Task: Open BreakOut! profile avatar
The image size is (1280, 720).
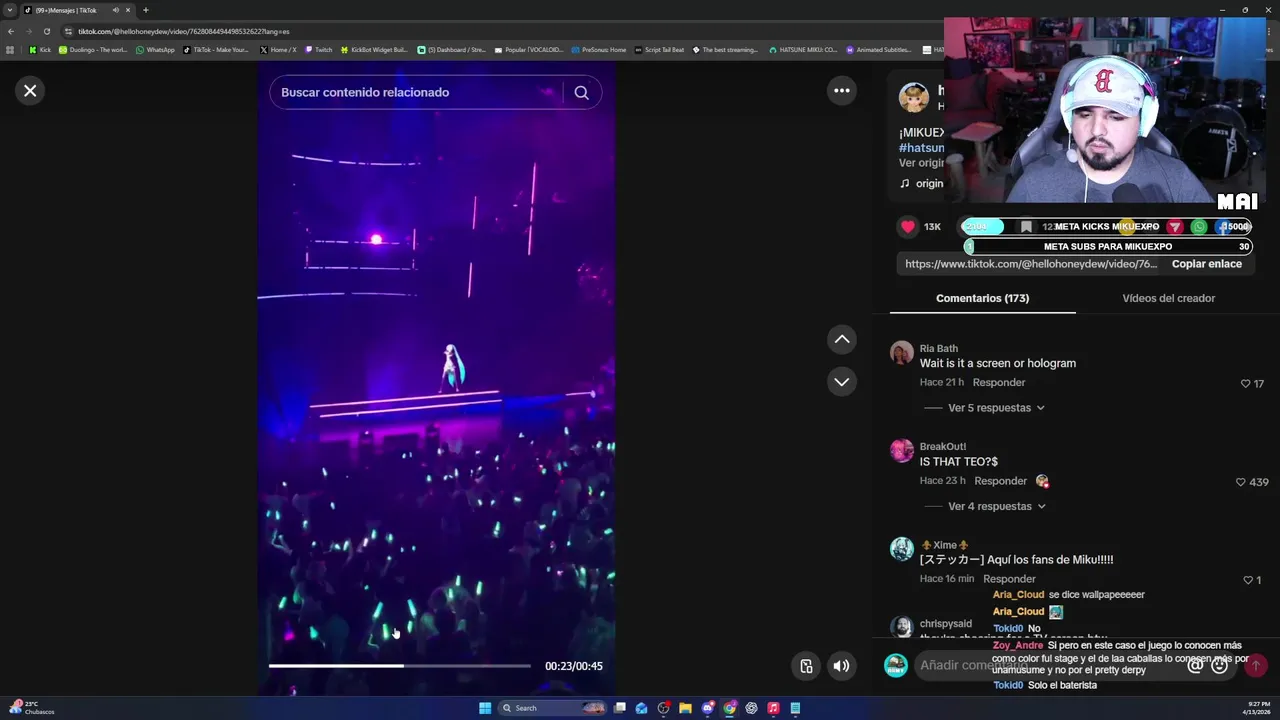Action: click(x=902, y=451)
